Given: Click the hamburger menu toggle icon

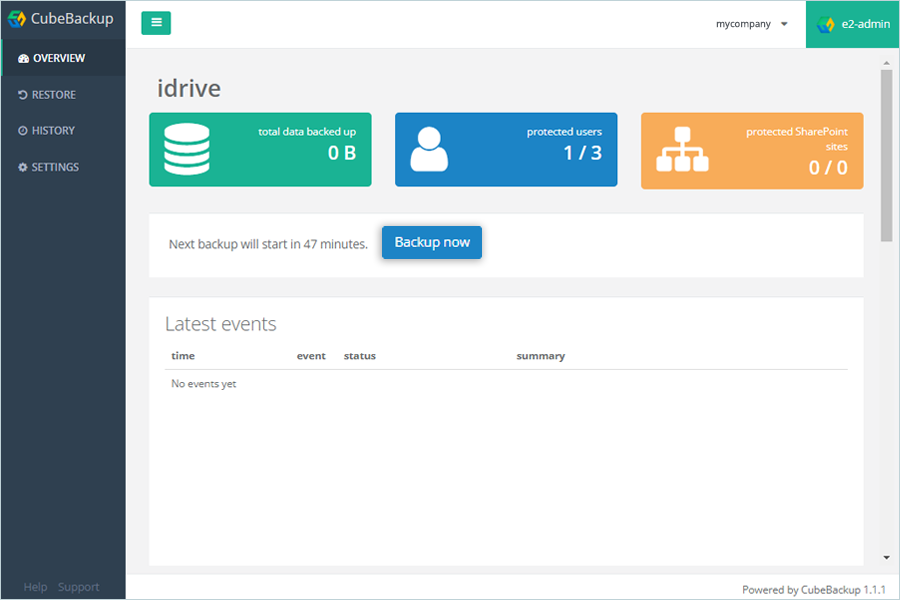Looking at the screenshot, I should pyautogui.click(x=156, y=23).
